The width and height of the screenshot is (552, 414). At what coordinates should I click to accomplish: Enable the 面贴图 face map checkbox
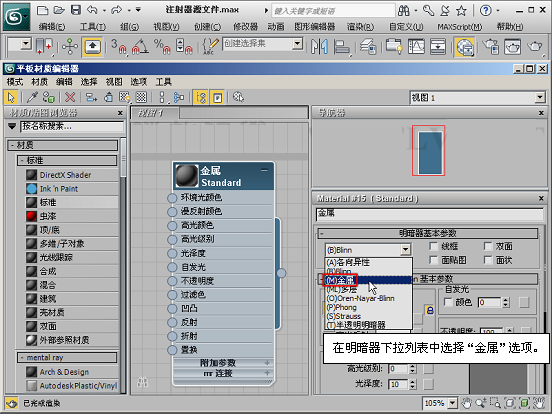(434, 260)
